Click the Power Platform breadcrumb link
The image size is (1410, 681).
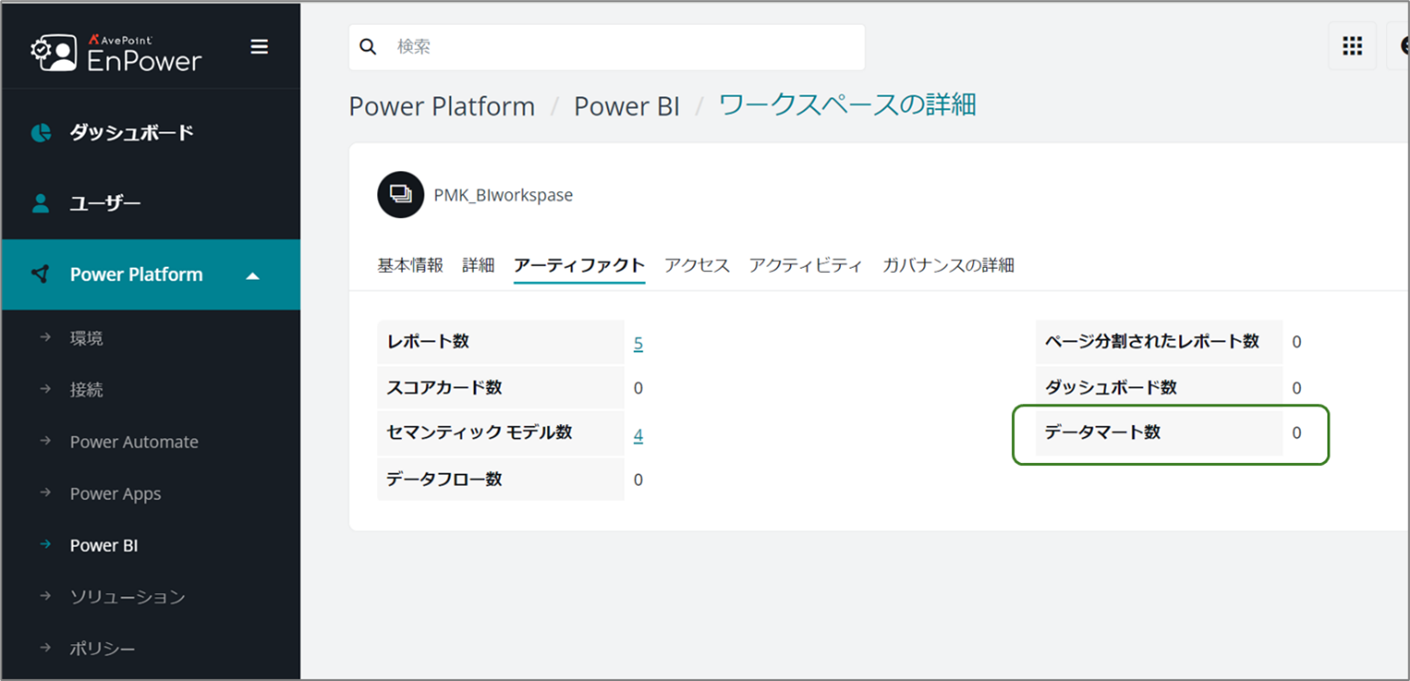(442, 106)
